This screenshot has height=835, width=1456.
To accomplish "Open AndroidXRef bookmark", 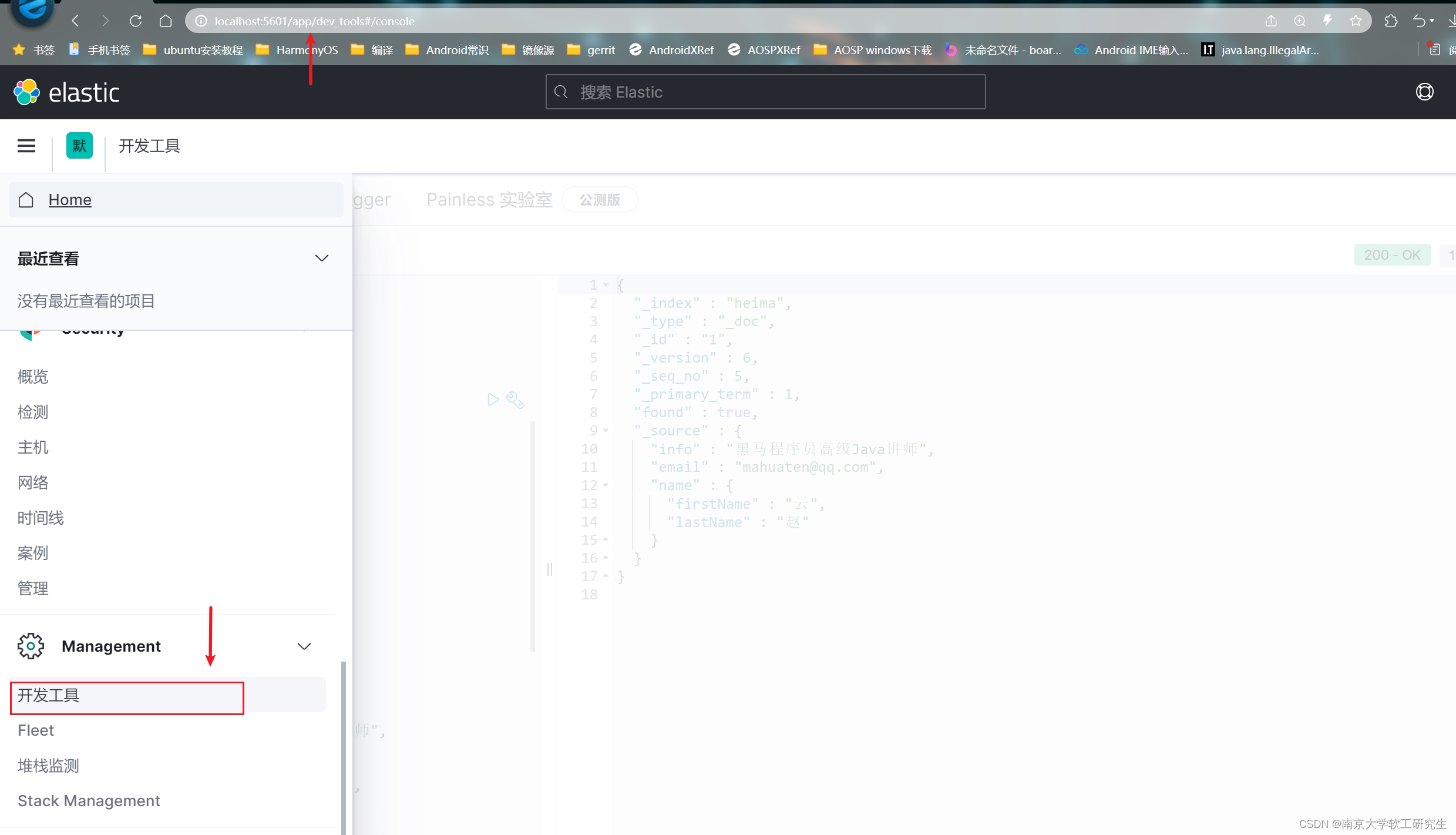I will click(671, 50).
